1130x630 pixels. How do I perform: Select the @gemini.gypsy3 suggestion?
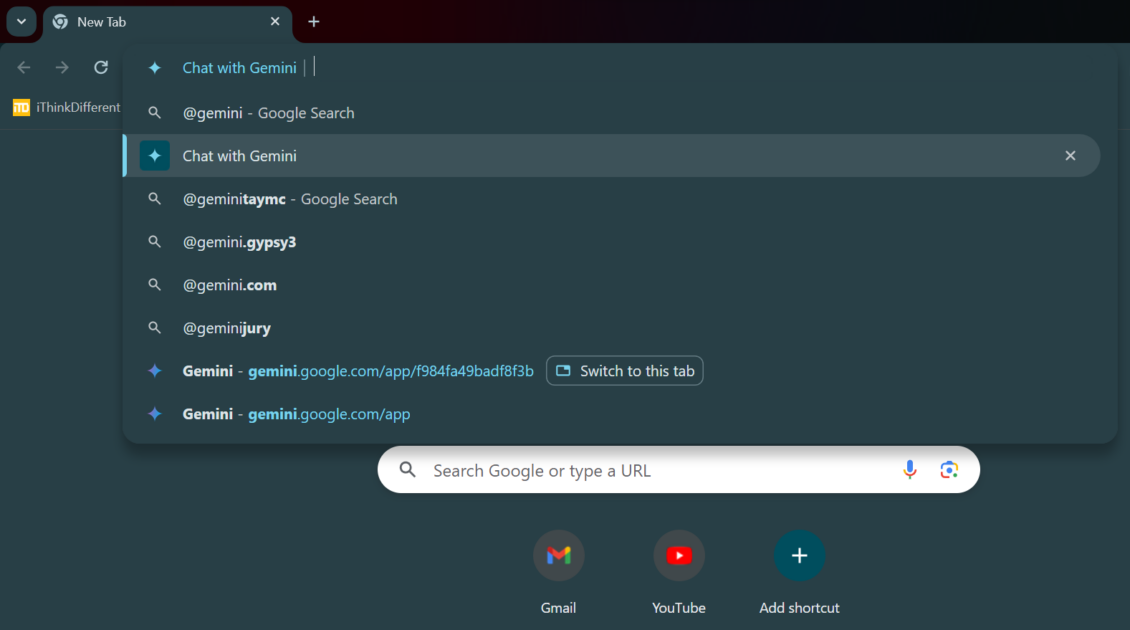240,242
